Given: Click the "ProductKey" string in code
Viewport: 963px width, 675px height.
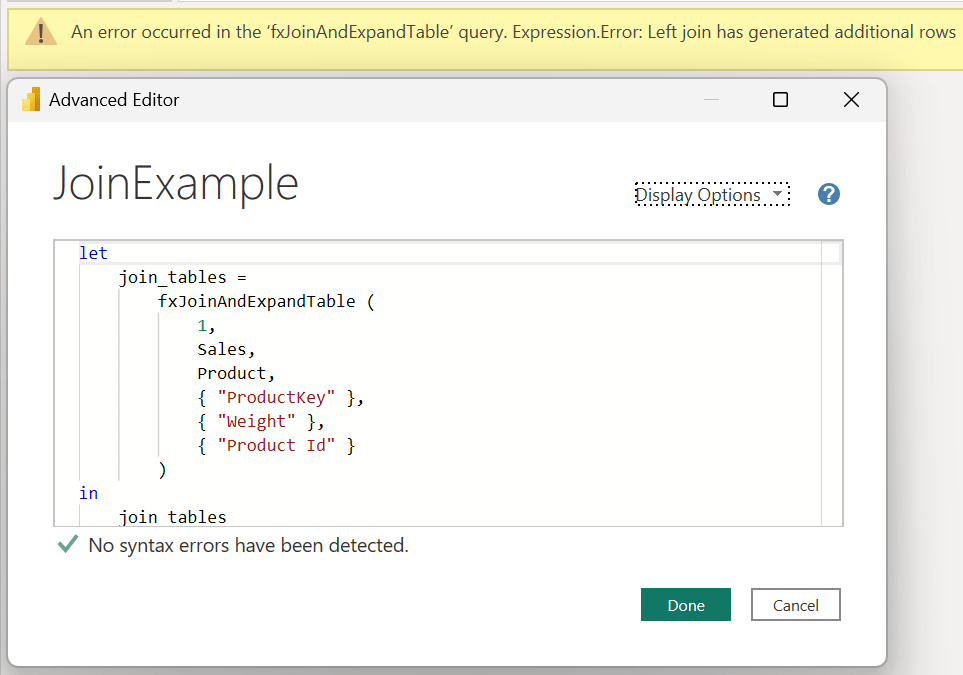Looking at the screenshot, I should pyautogui.click(x=276, y=398).
